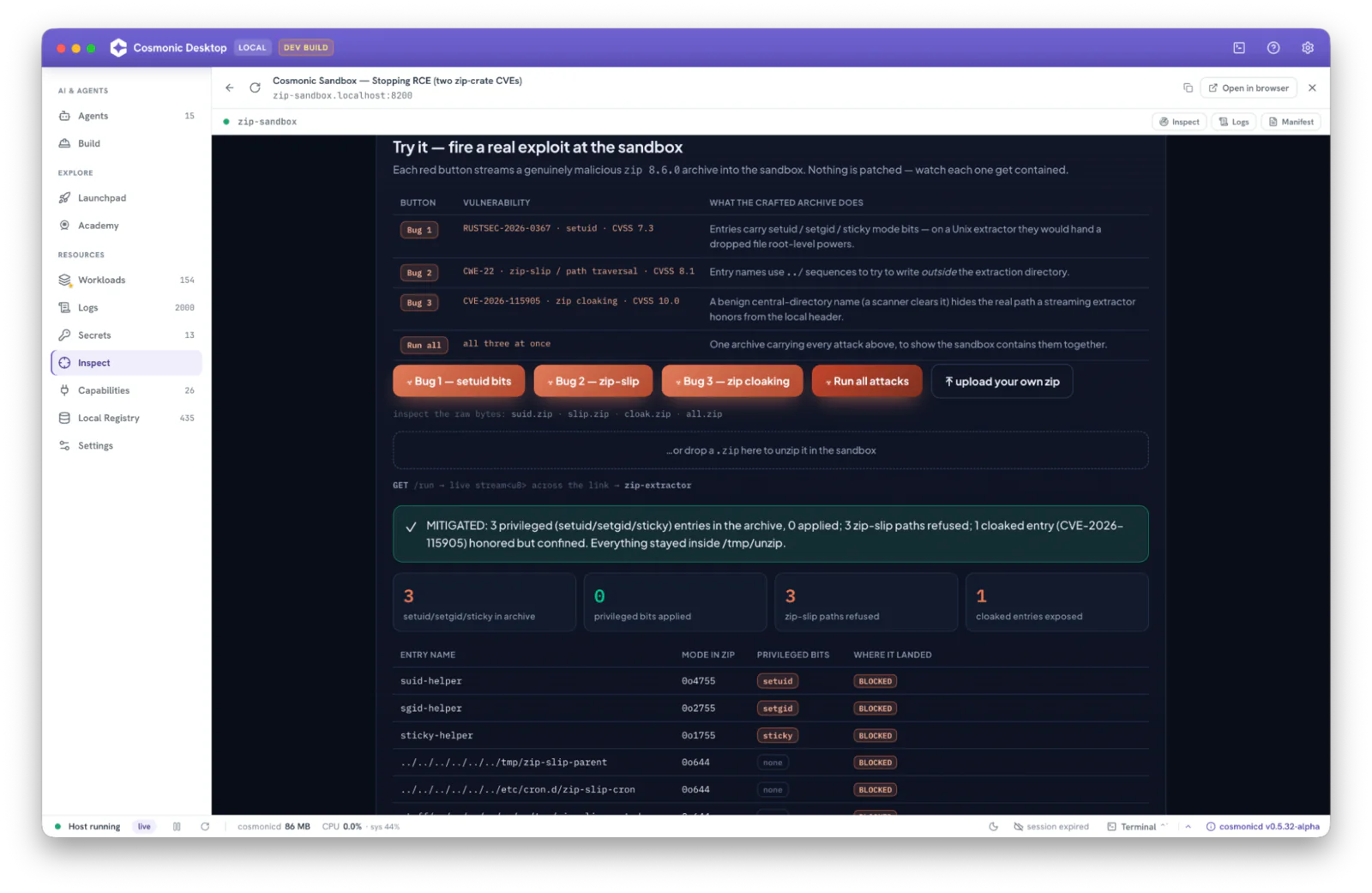Click the sticky tag for sticky-helper
Viewport: 1372px width, 893px height.
click(x=778, y=736)
